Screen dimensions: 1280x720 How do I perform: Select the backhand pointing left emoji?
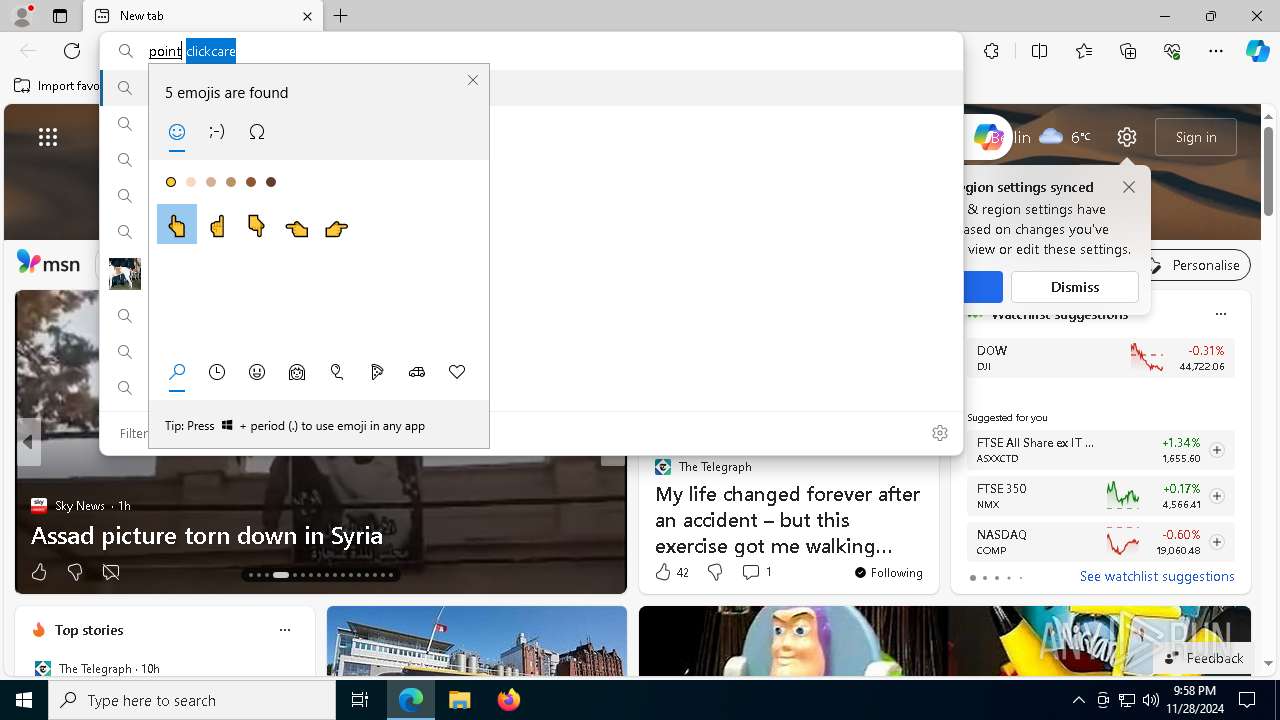coord(297,228)
